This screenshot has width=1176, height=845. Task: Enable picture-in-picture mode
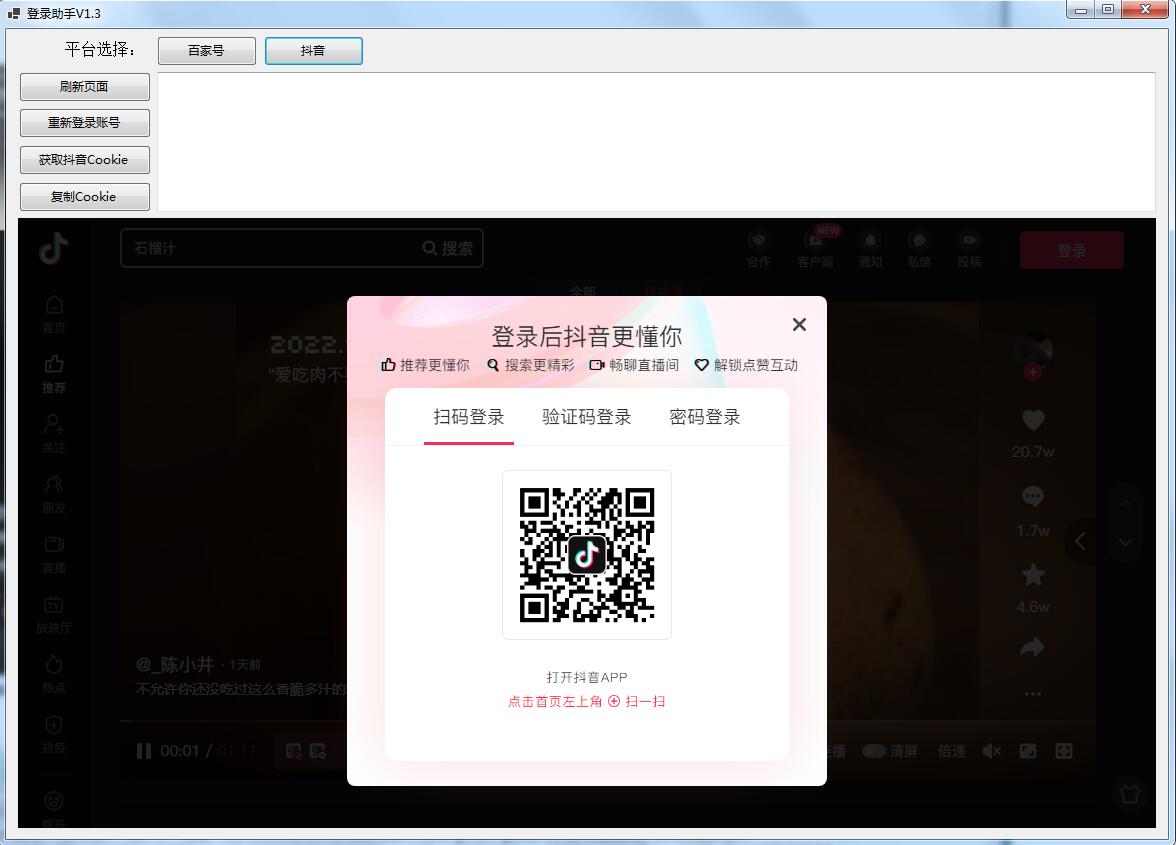1028,751
